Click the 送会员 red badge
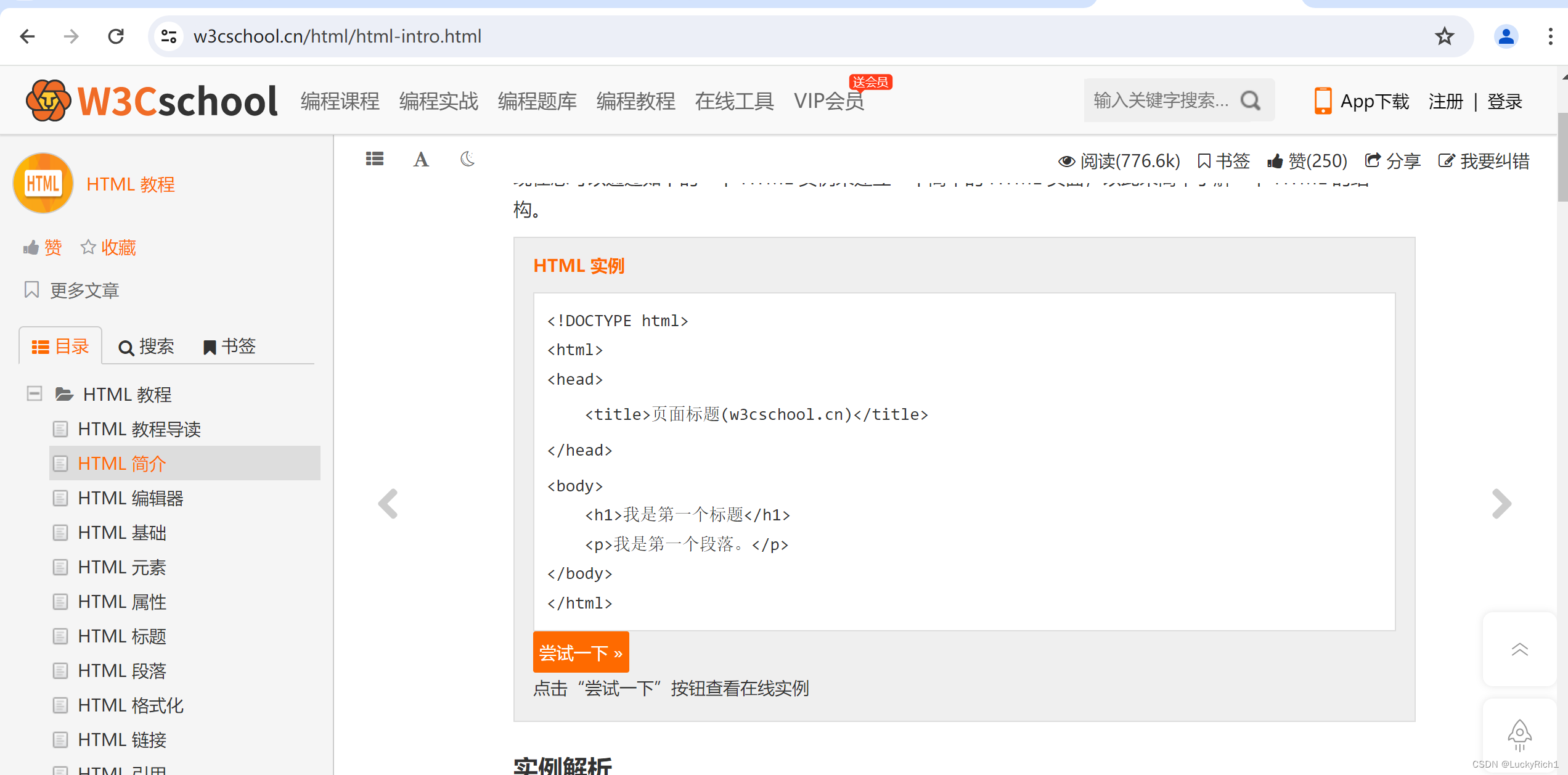Viewport: 1568px width, 775px height. coord(870,82)
